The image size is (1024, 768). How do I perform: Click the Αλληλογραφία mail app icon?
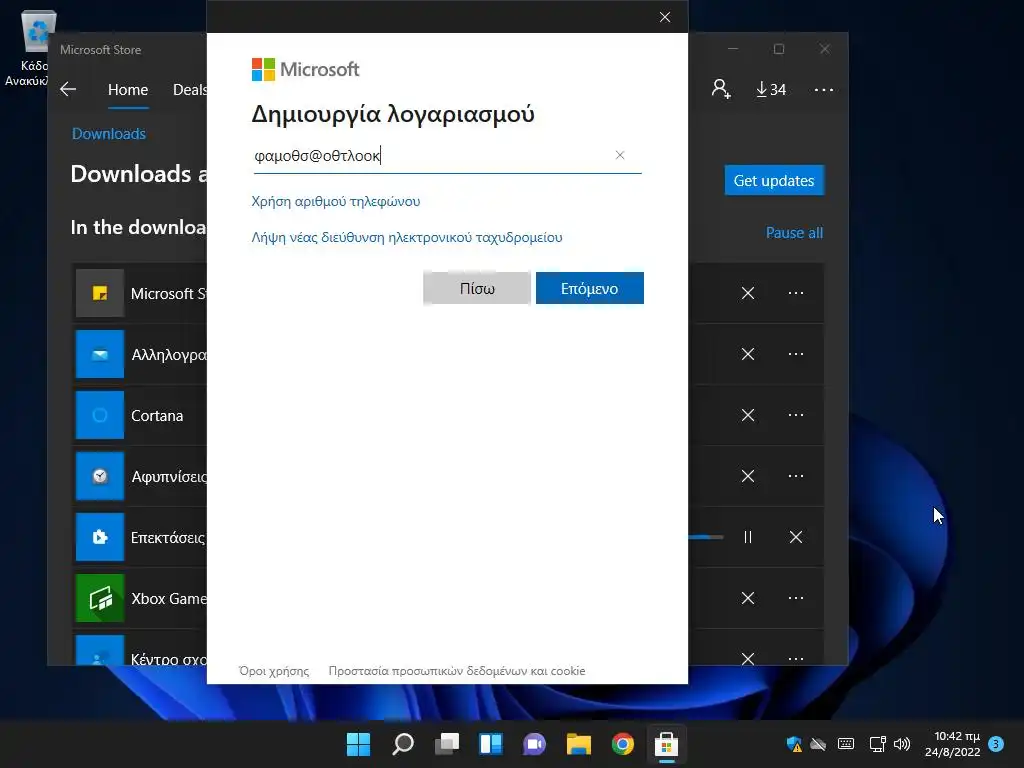pyautogui.click(x=100, y=354)
